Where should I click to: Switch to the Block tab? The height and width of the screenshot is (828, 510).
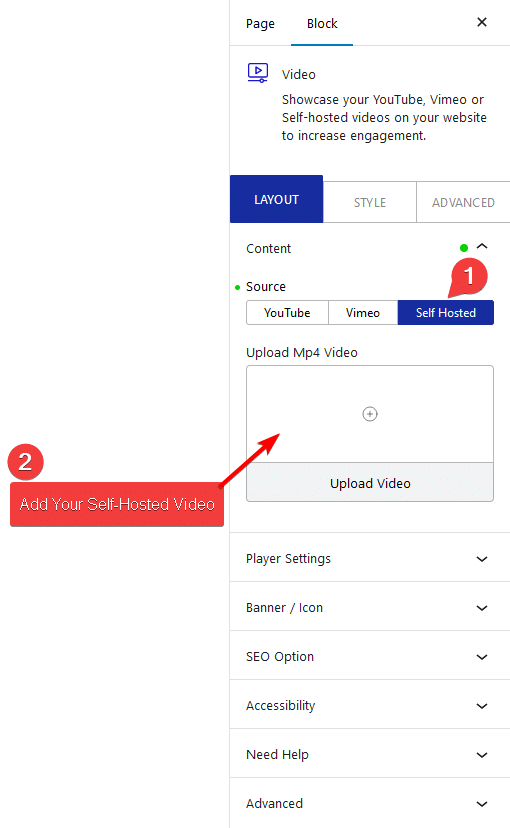click(x=322, y=24)
